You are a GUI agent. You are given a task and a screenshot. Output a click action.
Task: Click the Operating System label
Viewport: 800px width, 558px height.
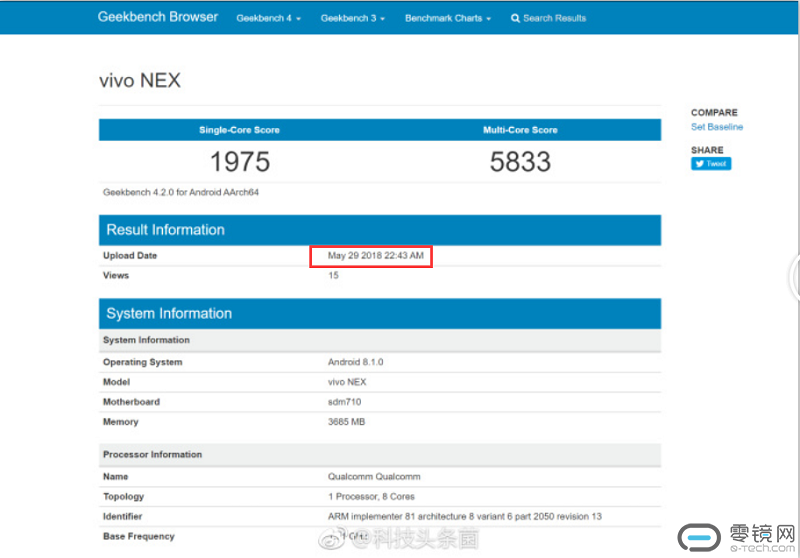142,362
